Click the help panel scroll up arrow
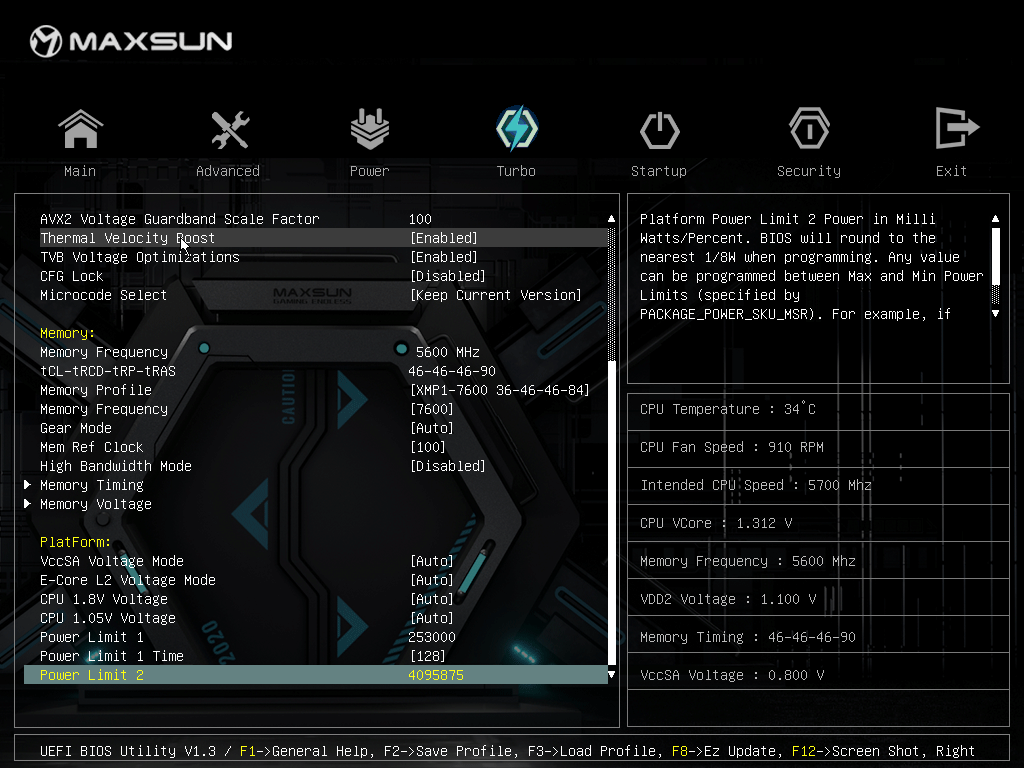The height and width of the screenshot is (768, 1024). pyautogui.click(x=995, y=219)
